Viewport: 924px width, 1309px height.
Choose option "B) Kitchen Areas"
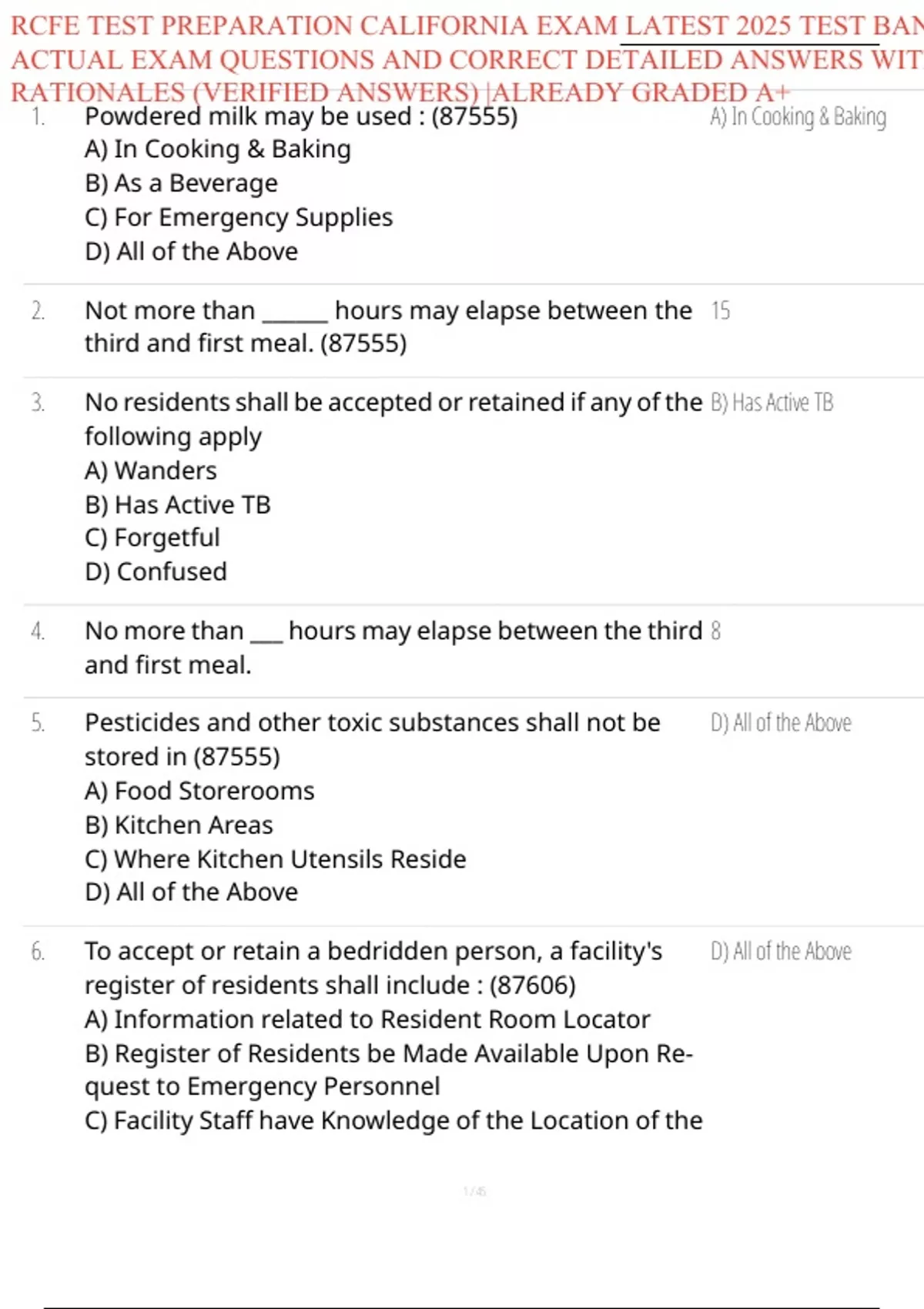coord(179,825)
